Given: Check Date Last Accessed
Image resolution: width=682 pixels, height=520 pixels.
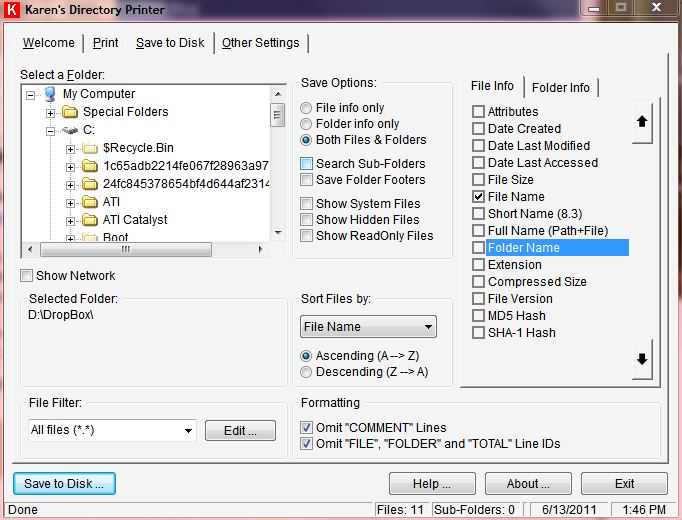Looking at the screenshot, I should click(478, 163).
